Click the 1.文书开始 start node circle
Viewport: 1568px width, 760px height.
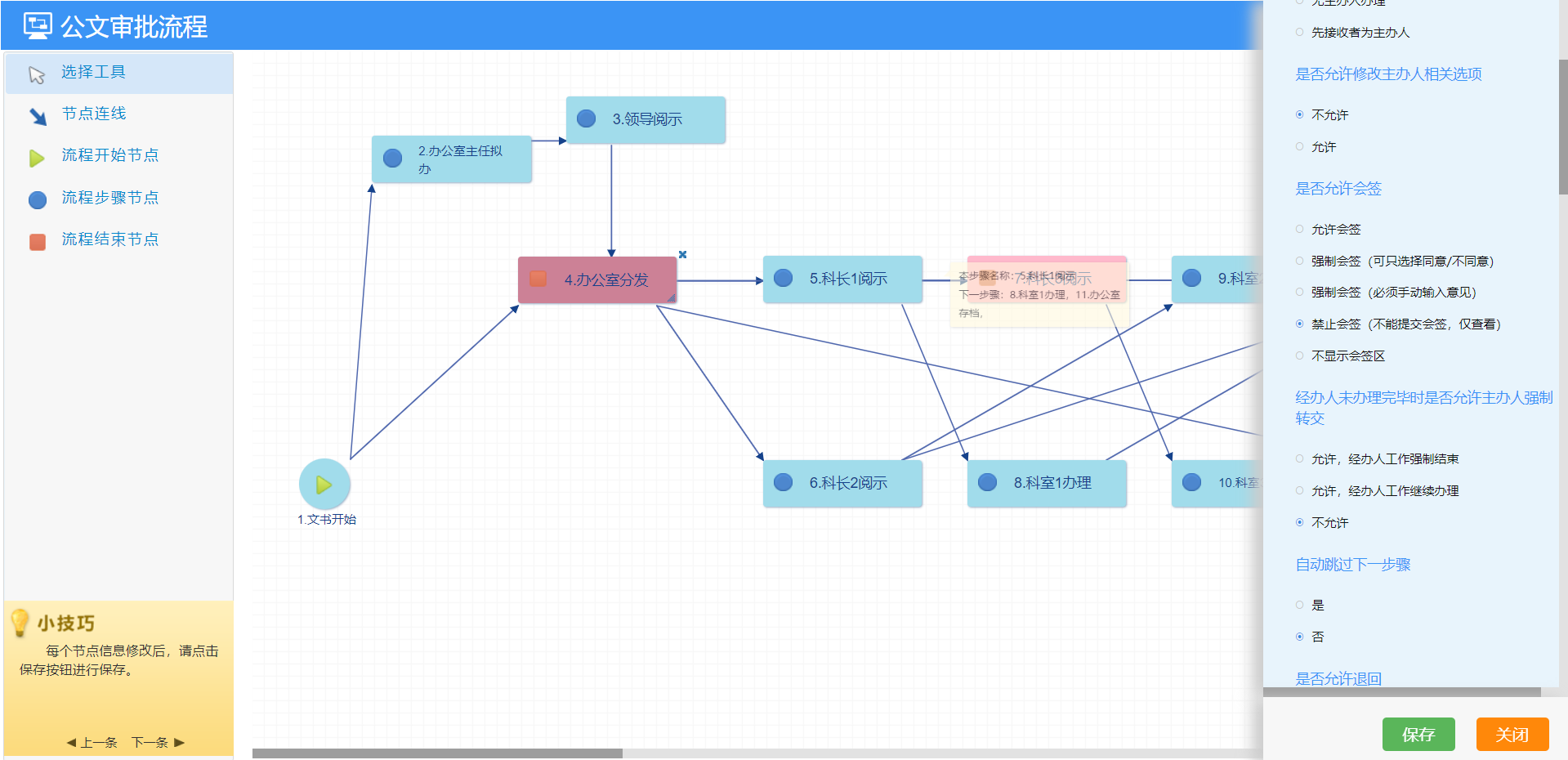pyautogui.click(x=324, y=485)
